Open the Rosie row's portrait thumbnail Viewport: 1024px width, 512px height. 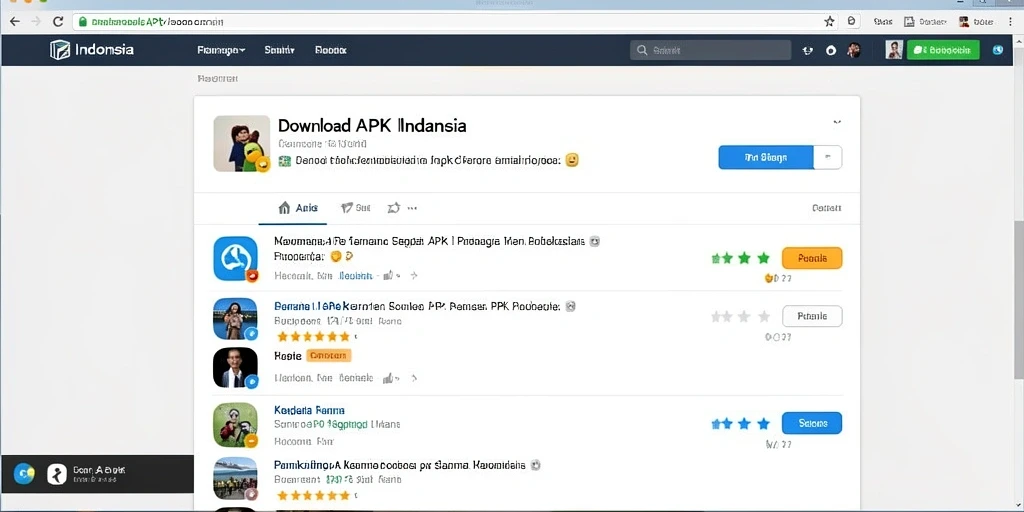click(x=235, y=367)
